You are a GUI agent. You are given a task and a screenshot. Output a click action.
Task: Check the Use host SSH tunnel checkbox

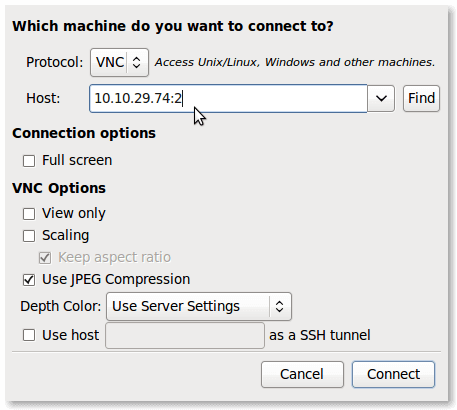[x=29, y=335]
